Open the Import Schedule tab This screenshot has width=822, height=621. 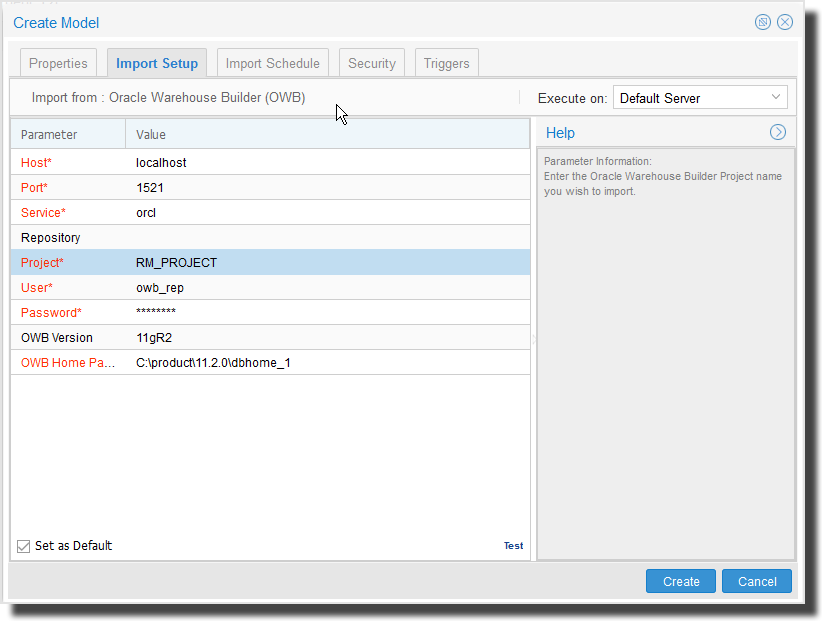point(273,63)
